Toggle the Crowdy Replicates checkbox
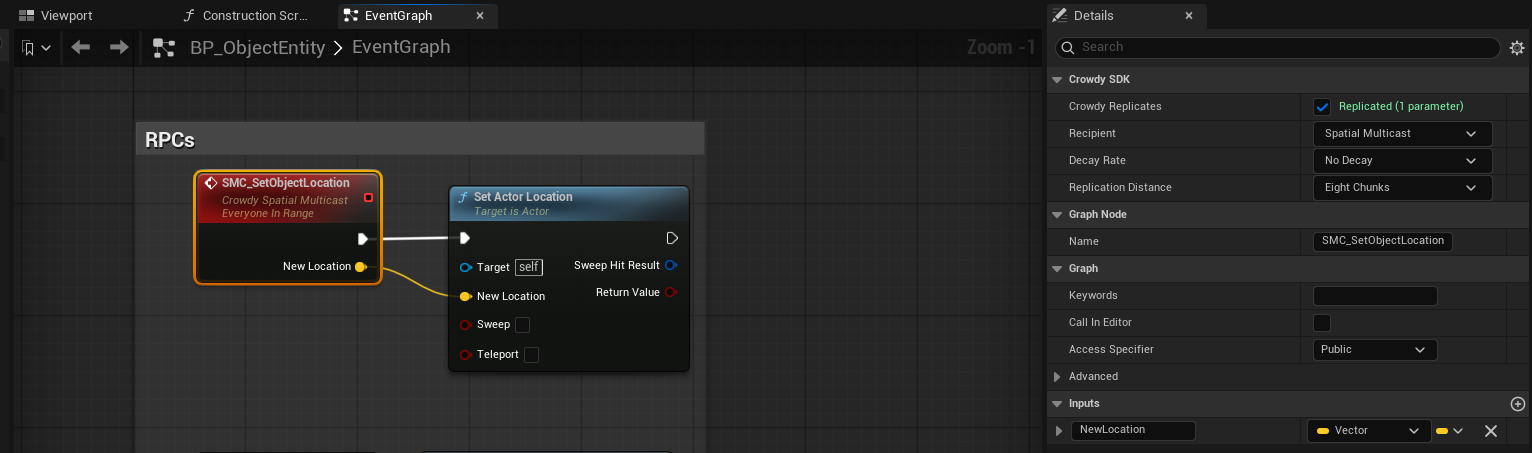Screen dimensions: 1532x453 pos(1322,106)
